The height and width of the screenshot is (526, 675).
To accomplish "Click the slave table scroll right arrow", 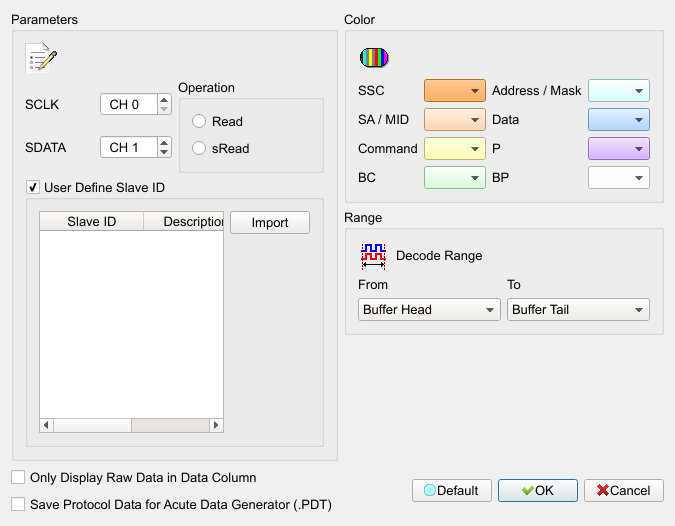I will pos(216,425).
